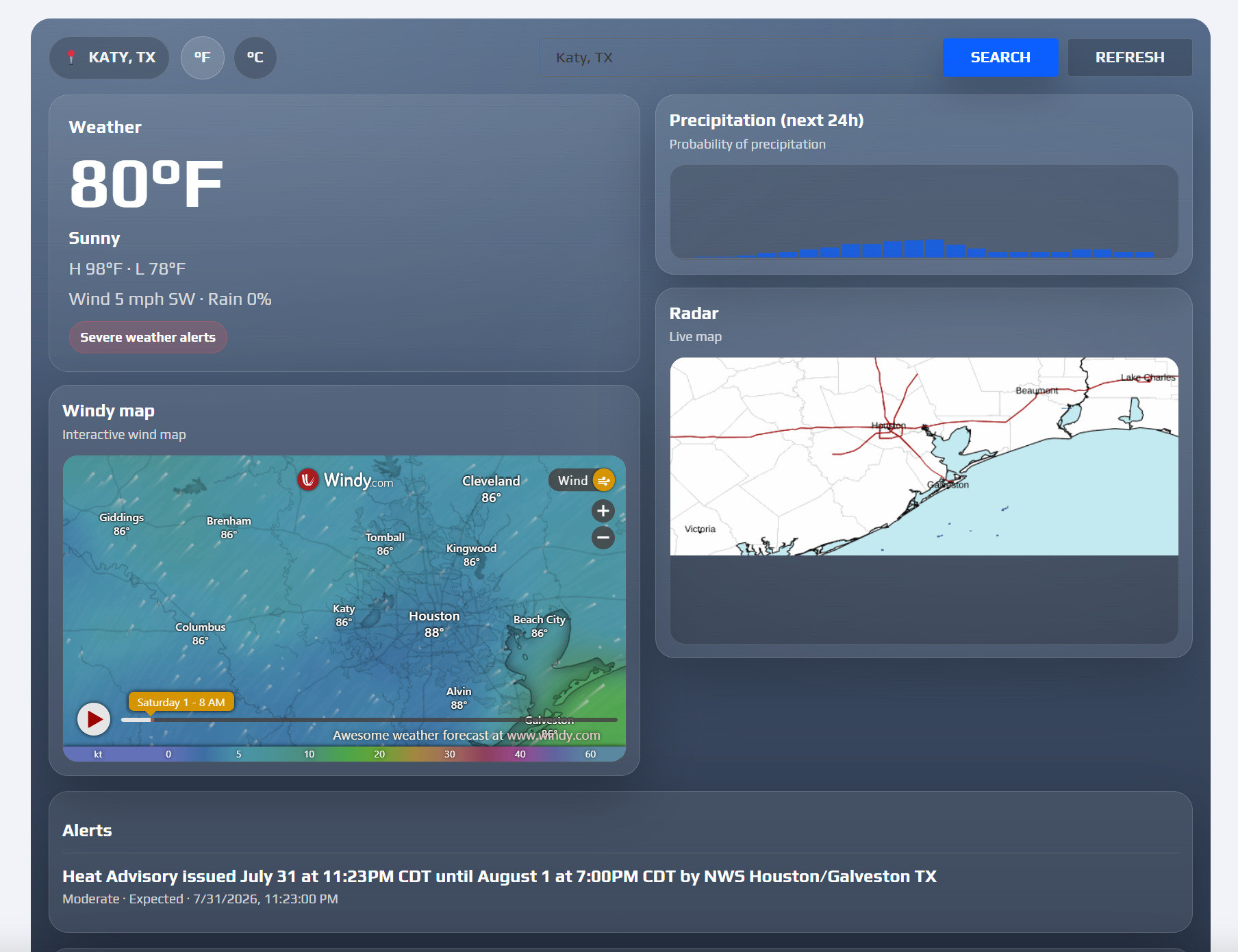Click Victoria on the radar map
Viewport: 1238px width, 952px height.
pyautogui.click(x=700, y=529)
